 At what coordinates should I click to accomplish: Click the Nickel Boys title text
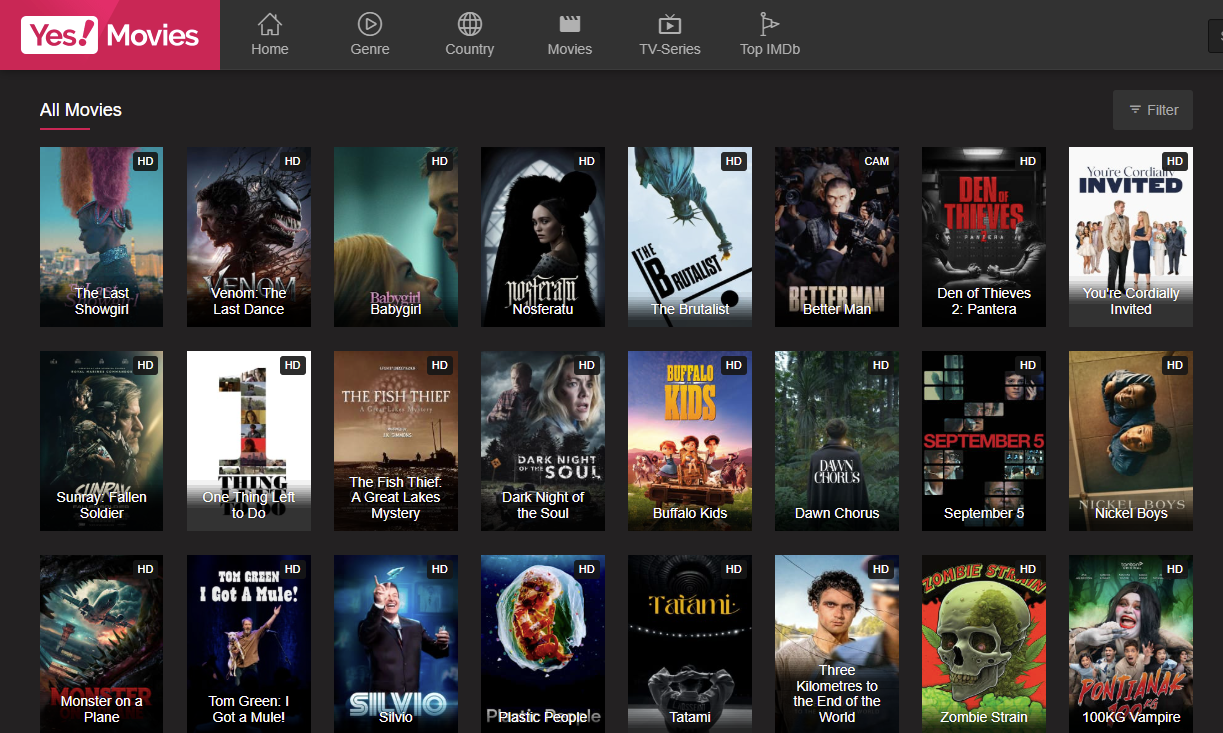[1131, 513]
